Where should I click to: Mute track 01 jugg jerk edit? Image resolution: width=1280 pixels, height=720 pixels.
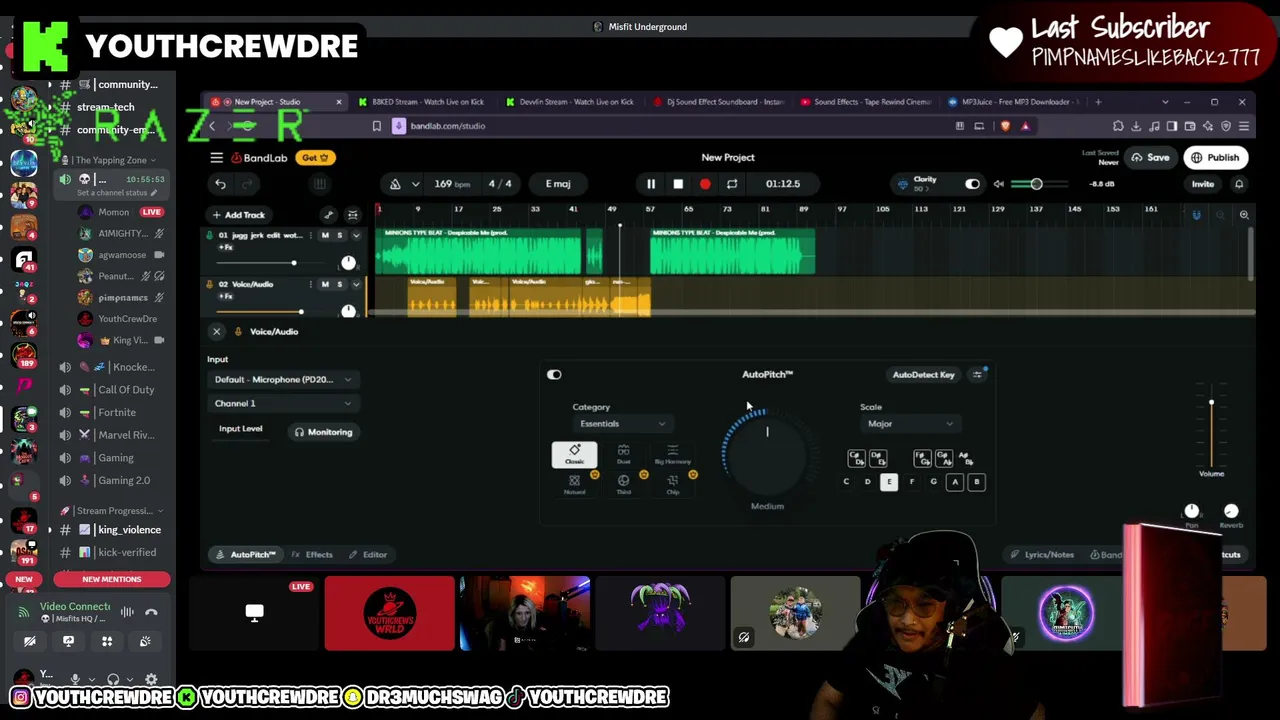[x=325, y=236]
